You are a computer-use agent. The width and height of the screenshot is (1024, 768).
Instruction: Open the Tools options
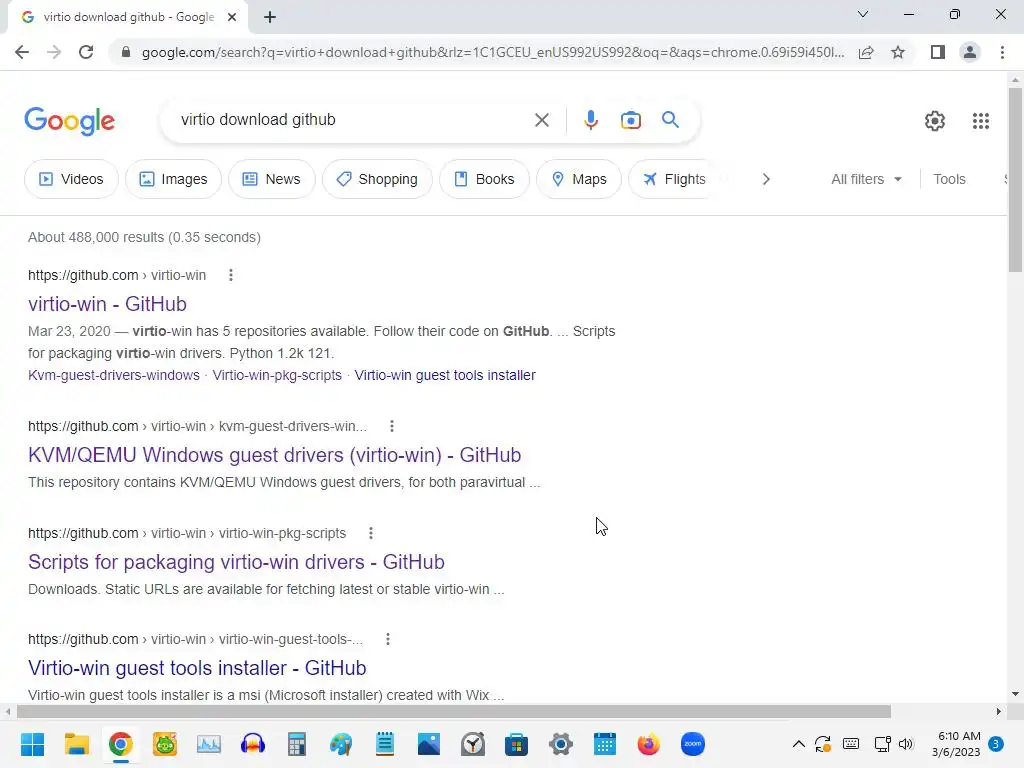point(949,179)
